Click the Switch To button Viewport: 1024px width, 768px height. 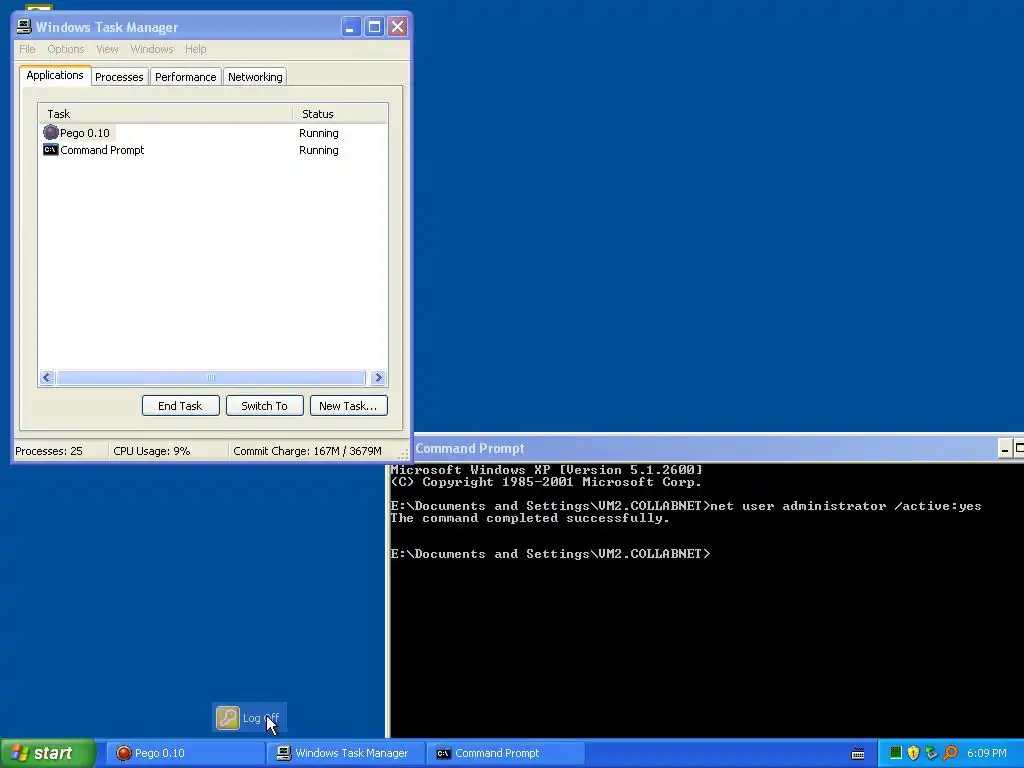pyautogui.click(x=264, y=406)
